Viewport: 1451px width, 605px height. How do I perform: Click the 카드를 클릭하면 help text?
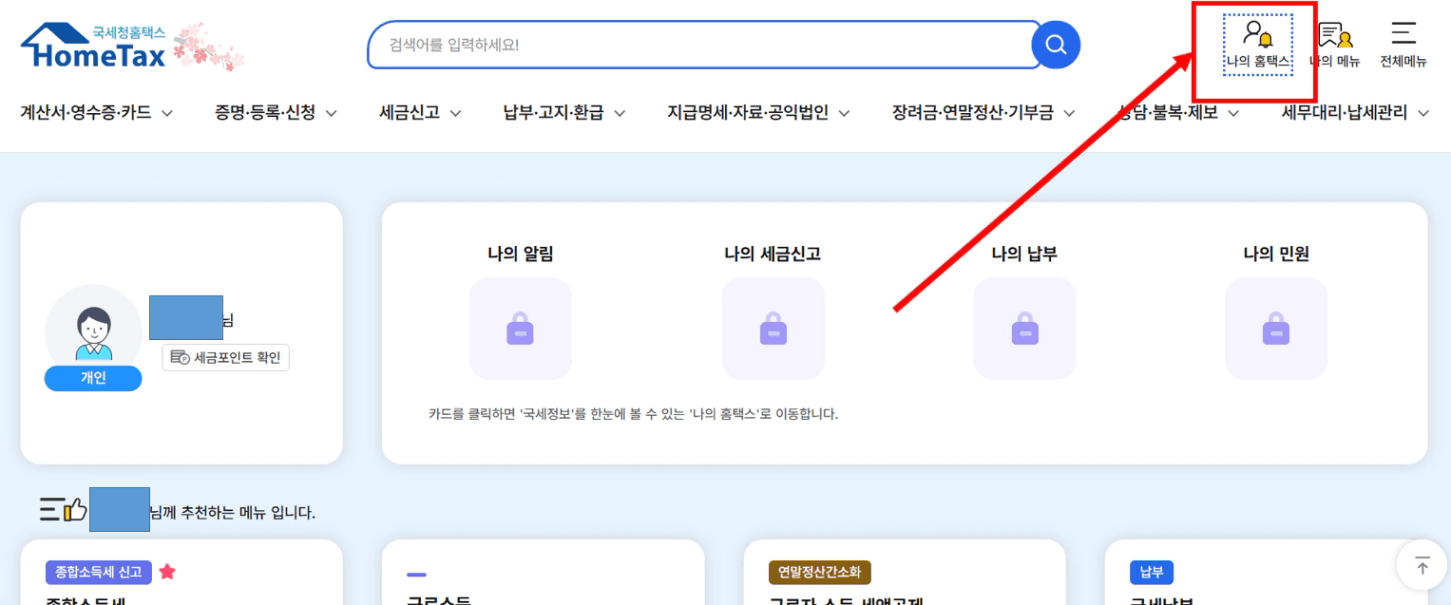click(633, 413)
